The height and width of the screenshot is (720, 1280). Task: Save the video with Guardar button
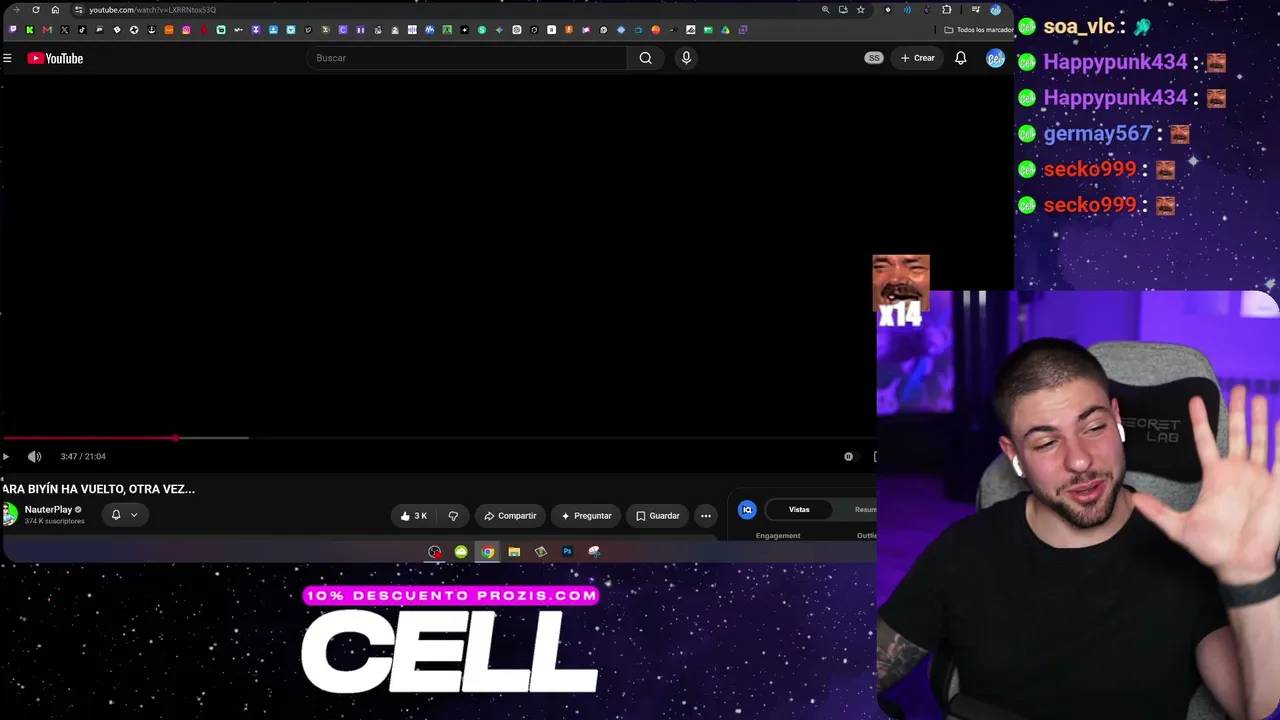pos(657,516)
